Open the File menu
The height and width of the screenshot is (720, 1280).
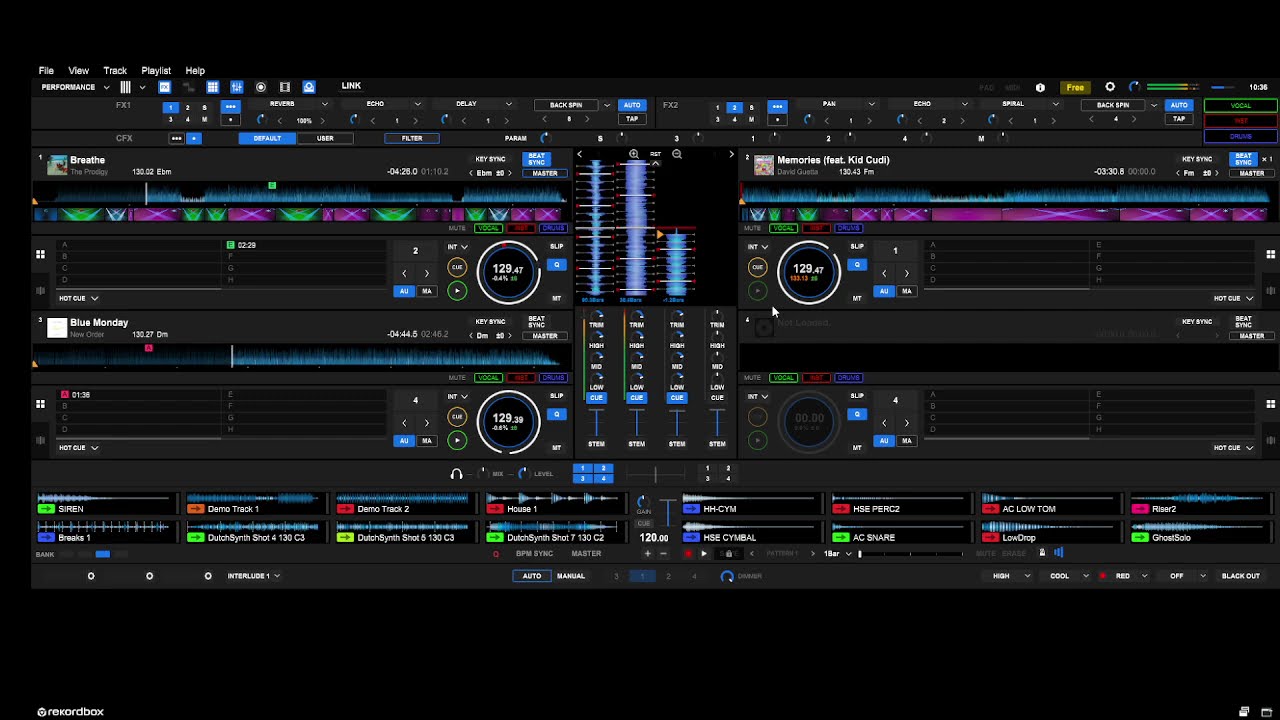tap(46, 71)
